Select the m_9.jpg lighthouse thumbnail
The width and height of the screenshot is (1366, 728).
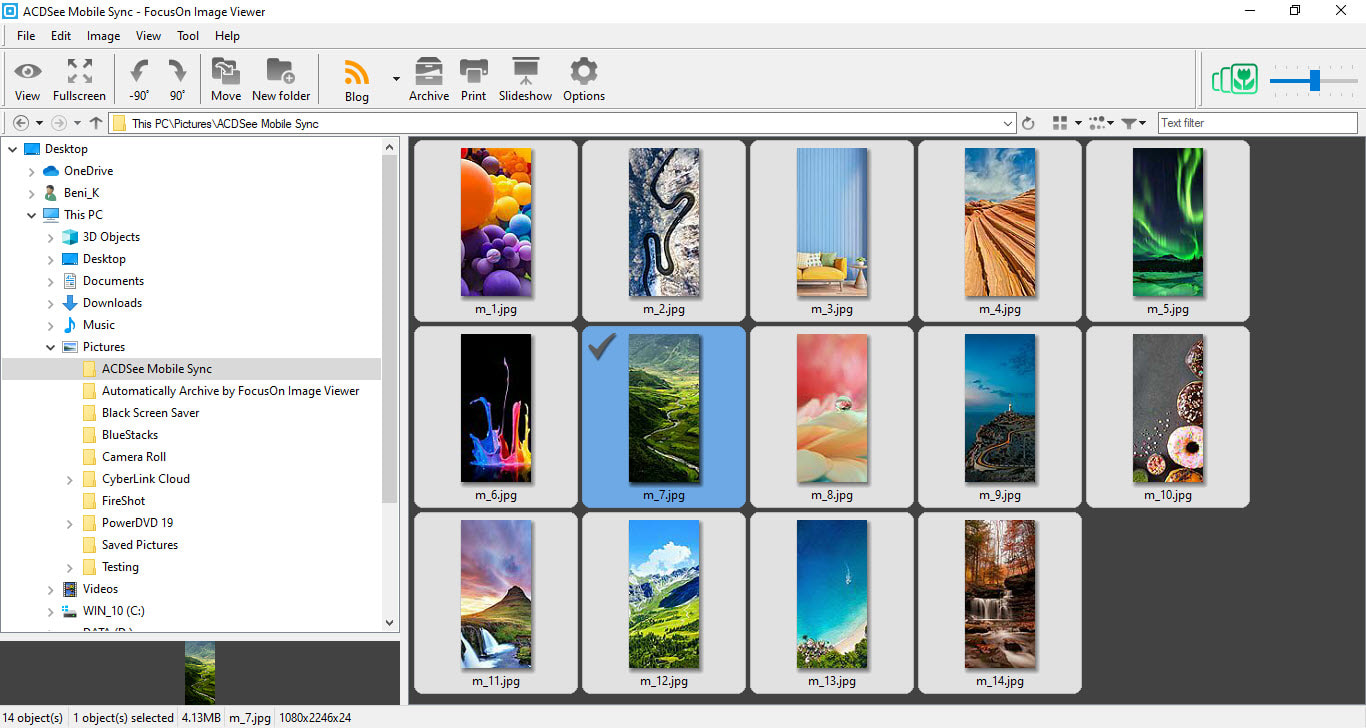(1000, 409)
